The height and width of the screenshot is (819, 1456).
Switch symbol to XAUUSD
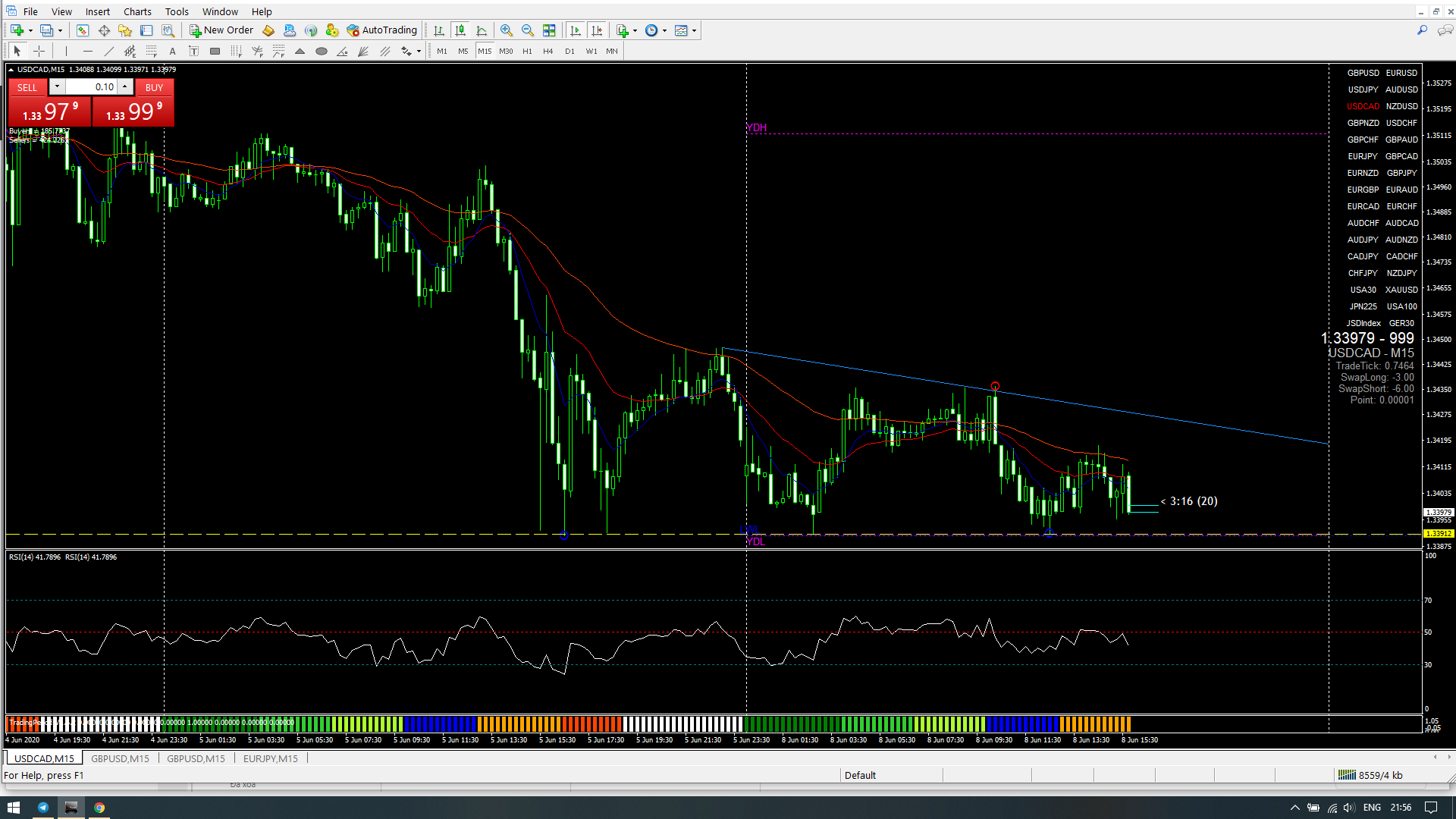(1401, 290)
